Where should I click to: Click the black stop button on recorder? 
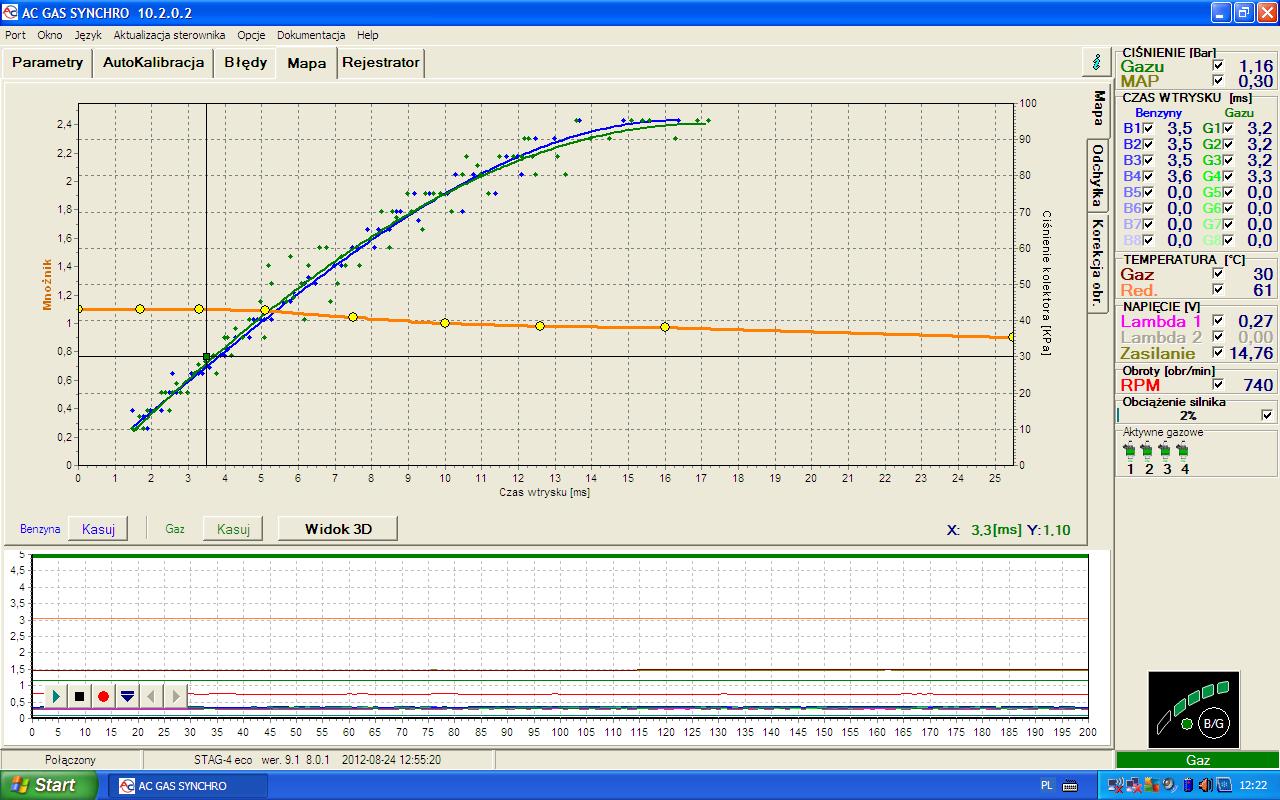[80, 696]
